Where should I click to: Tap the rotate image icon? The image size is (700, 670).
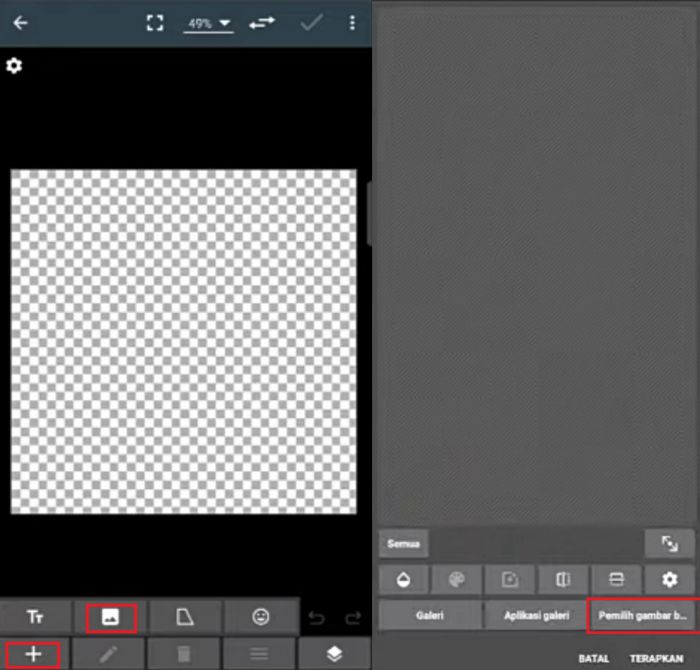pos(510,580)
